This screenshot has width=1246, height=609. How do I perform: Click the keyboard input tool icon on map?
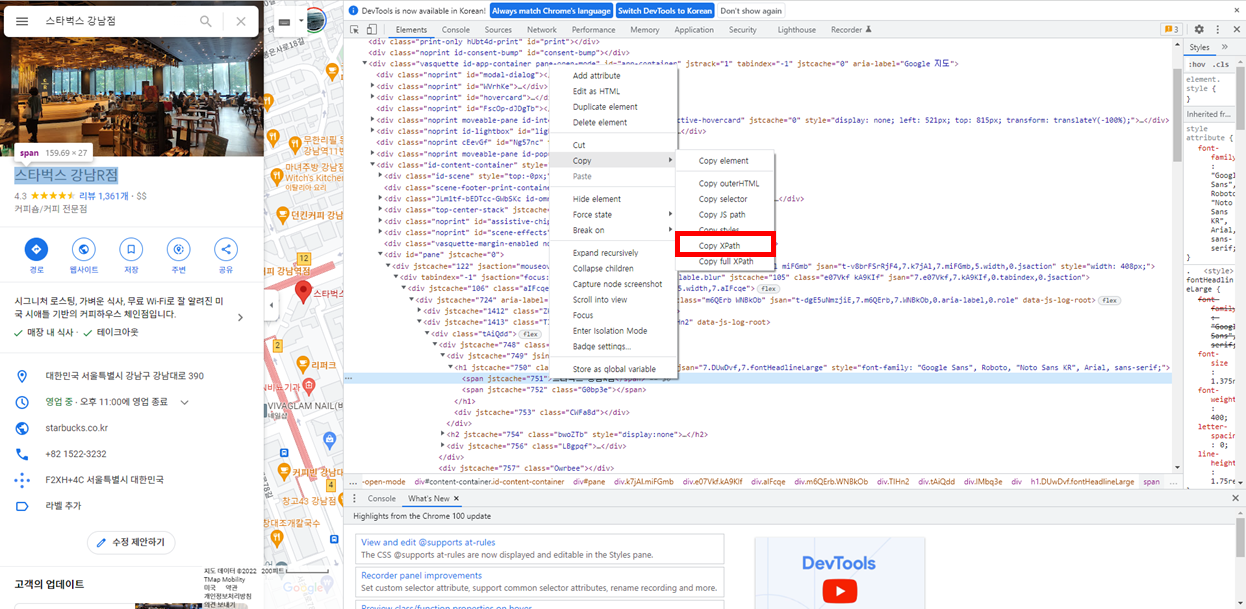[283, 21]
